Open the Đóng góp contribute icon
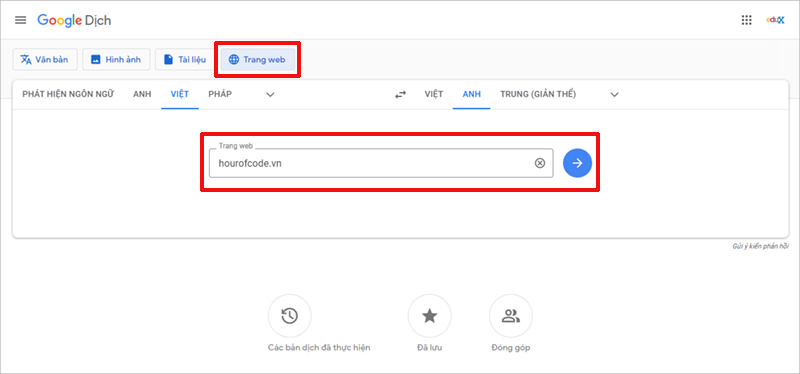The height and width of the screenshot is (374, 800). click(x=511, y=316)
